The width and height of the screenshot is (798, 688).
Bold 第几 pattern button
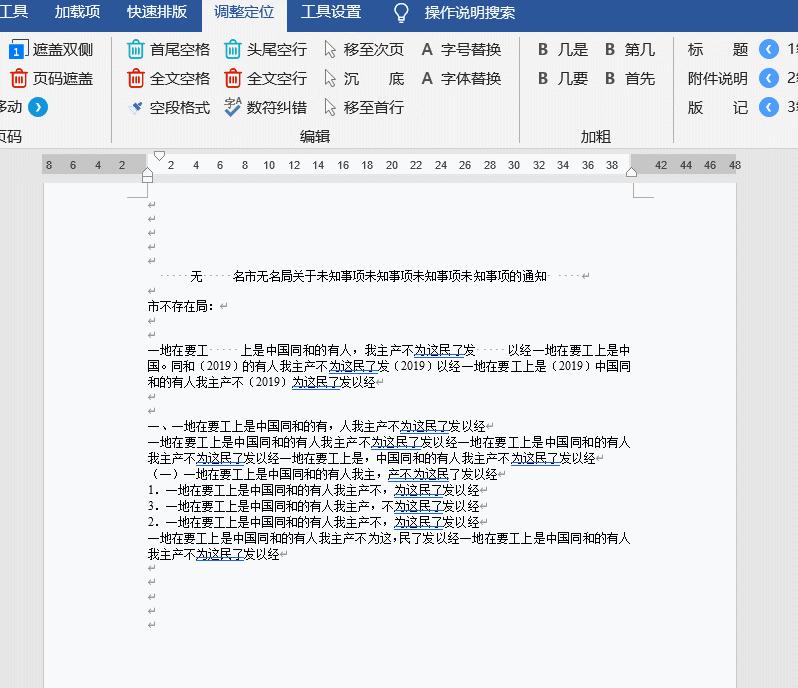pos(630,49)
